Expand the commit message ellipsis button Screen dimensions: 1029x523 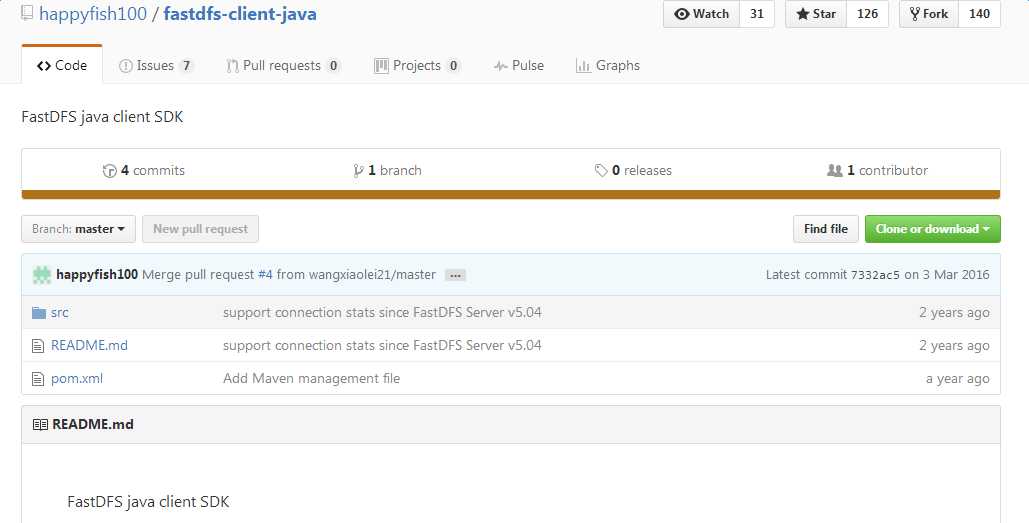[x=455, y=276]
